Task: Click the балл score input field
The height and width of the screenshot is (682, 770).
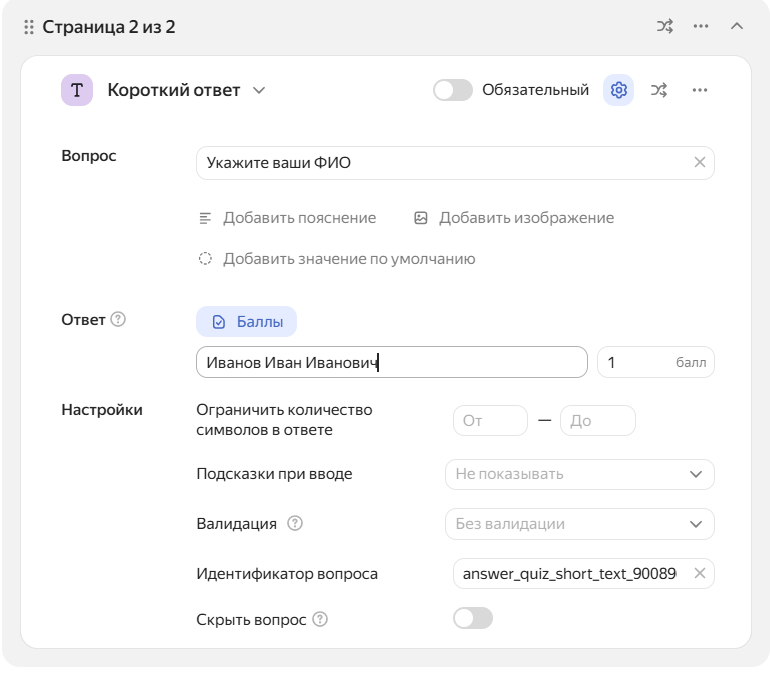Action: click(656, 362)
